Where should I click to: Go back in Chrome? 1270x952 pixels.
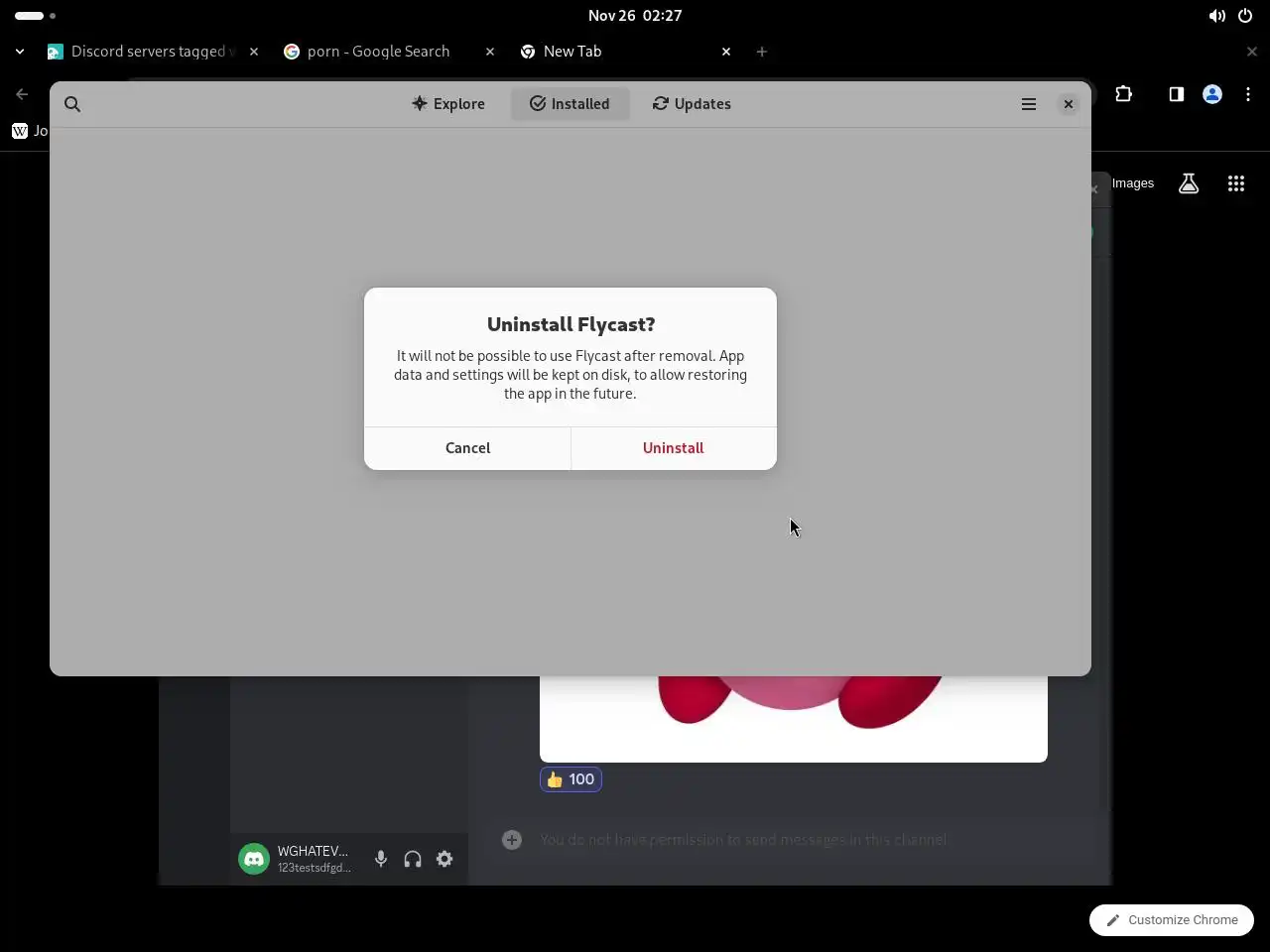click(x=22, y=94)
